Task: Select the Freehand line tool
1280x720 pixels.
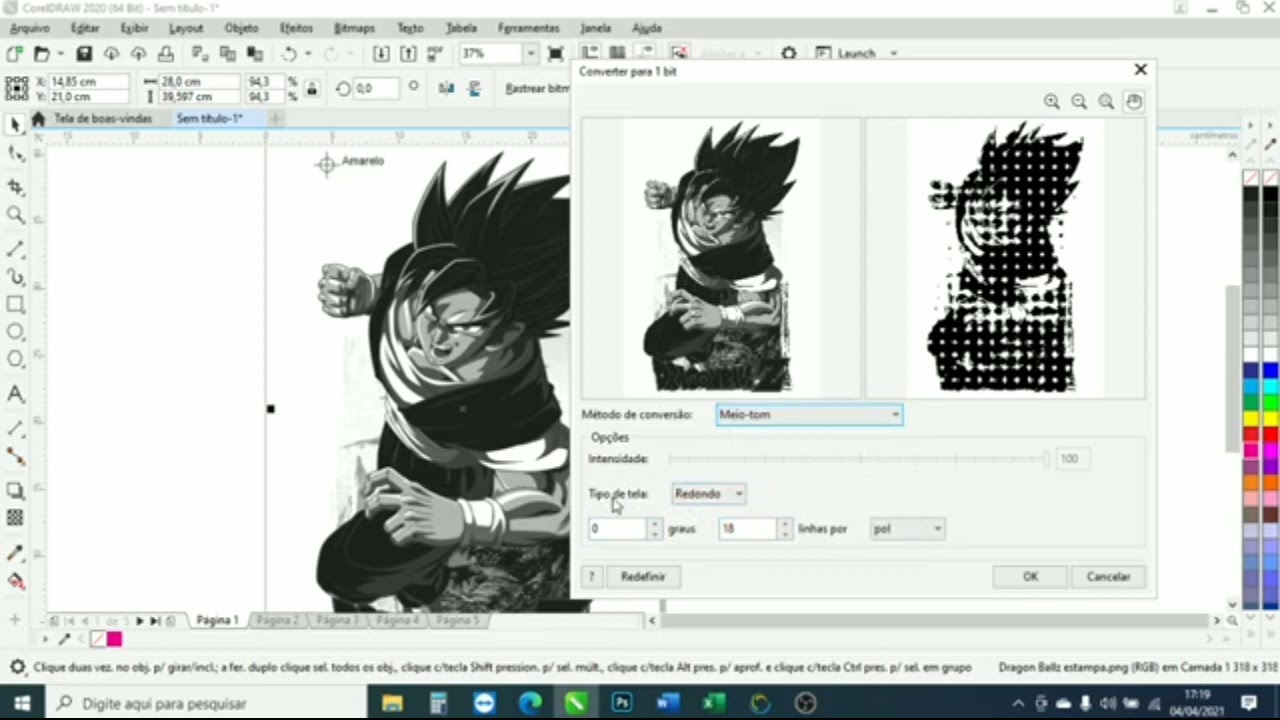Action: [15, 248]
